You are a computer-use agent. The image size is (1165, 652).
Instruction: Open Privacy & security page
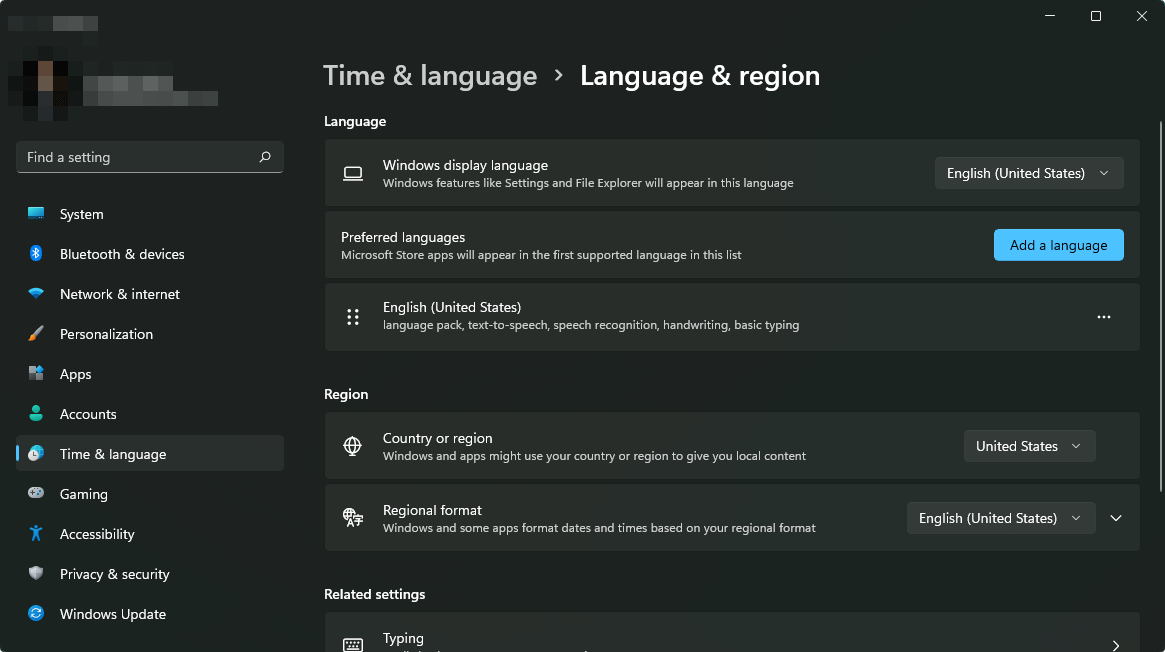tap(149, 574)
